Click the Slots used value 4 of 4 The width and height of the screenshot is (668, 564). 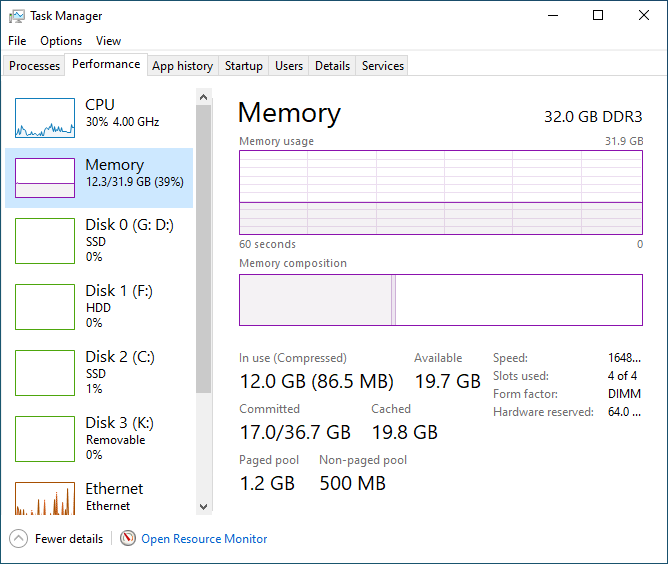tap(622, 376)
